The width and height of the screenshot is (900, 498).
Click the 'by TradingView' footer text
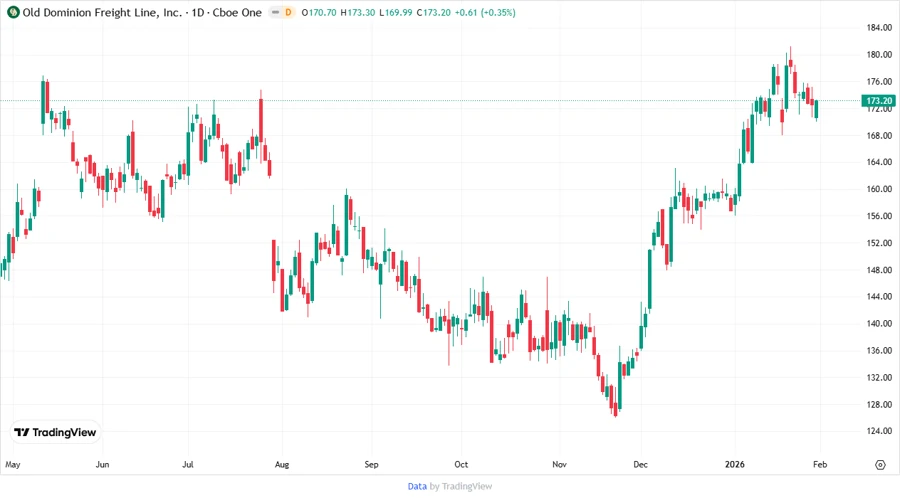click(461, 486)
